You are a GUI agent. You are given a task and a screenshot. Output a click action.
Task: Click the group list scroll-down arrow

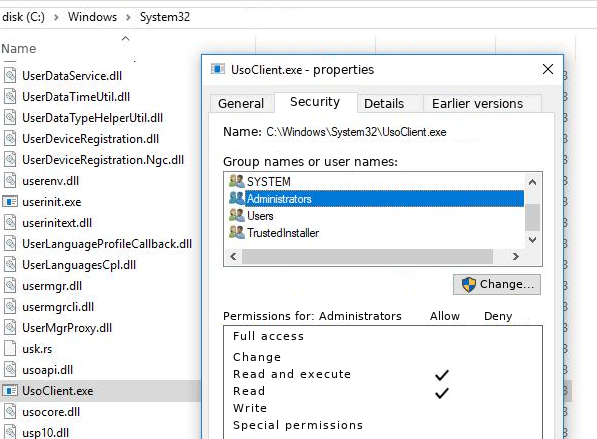[x=532, y=239]
